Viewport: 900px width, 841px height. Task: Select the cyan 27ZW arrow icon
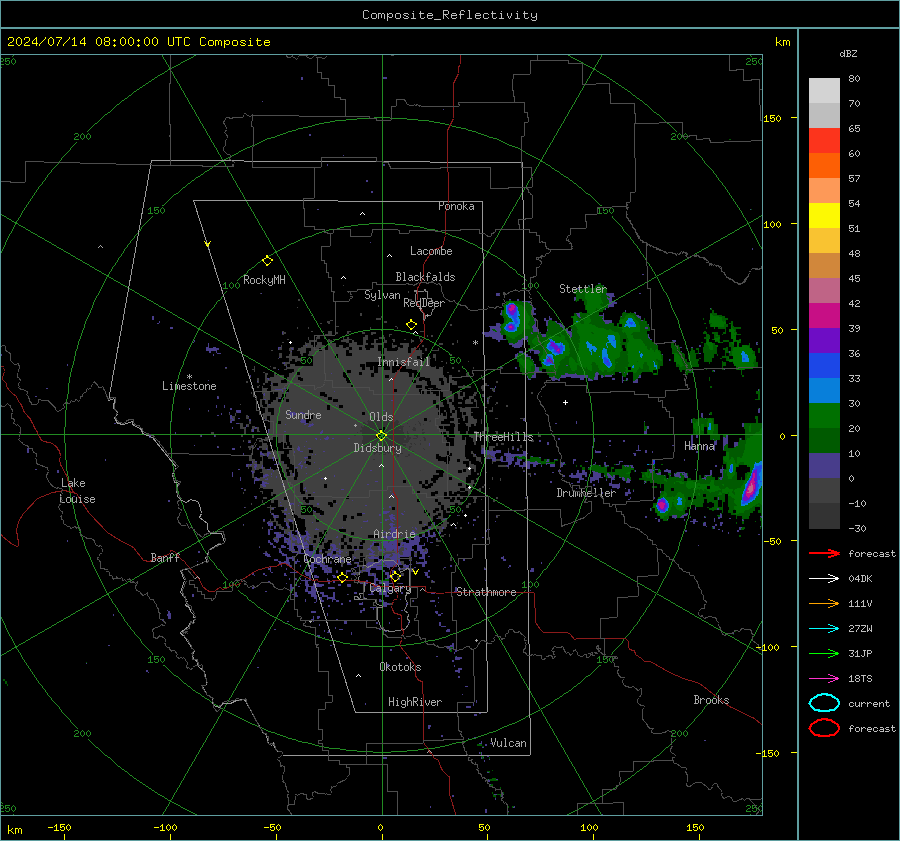(x=824, y=629)
